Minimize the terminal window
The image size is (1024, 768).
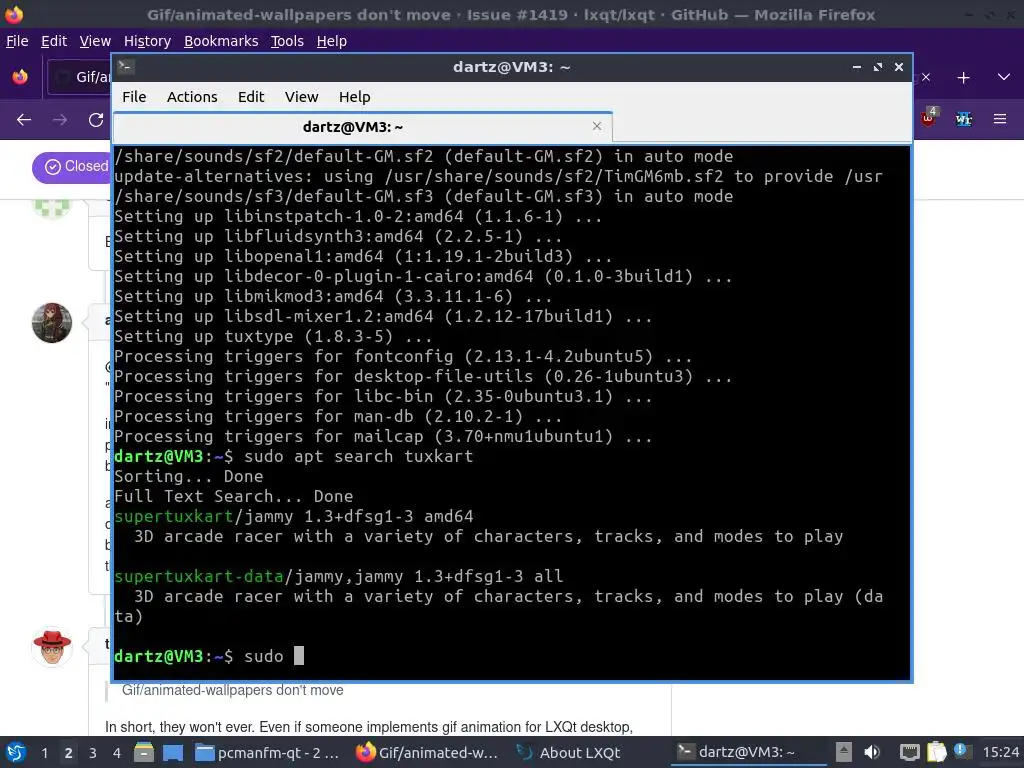click(856, 67)
